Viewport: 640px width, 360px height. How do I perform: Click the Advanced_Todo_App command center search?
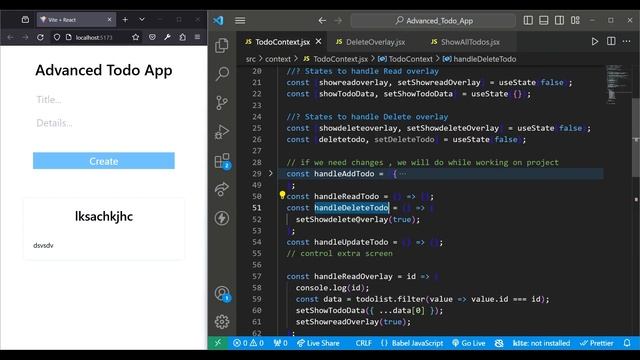pyautogui.click(x=433, y=20)
